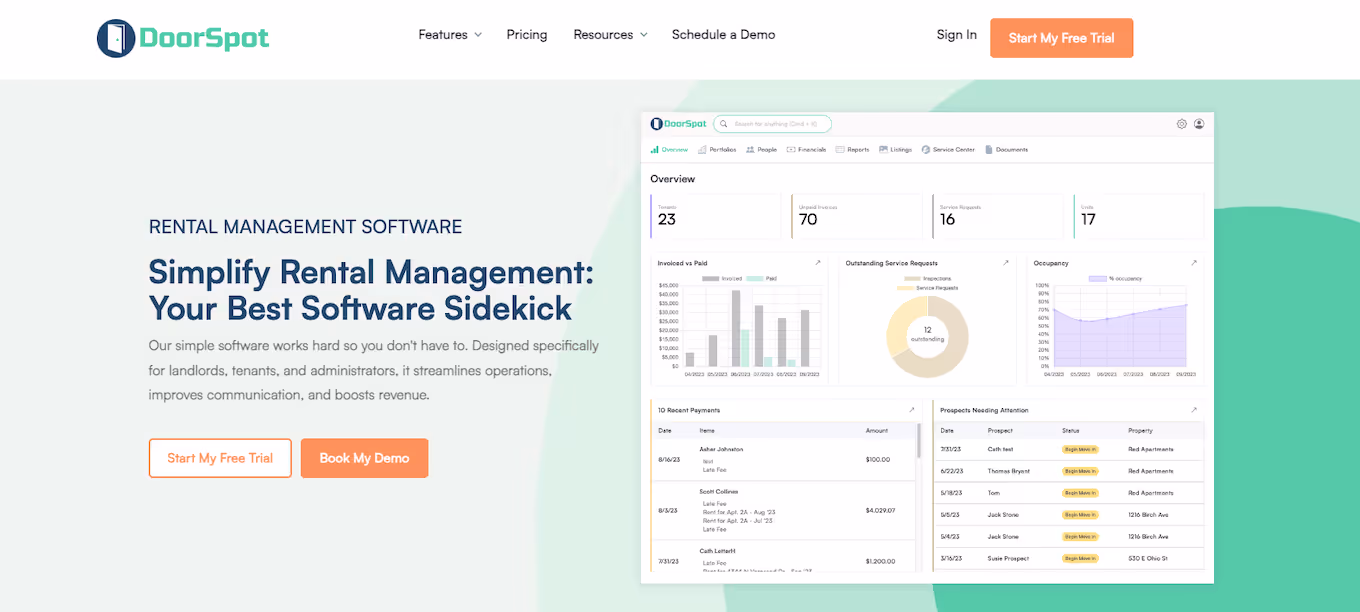Open the dashboard settings gear icon

(1181, 124)
